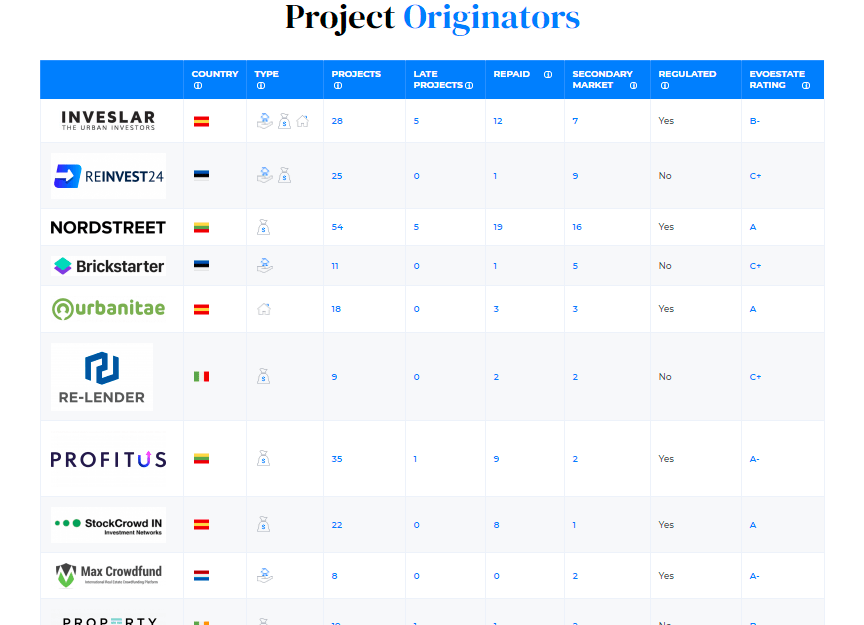Click the hand-with-coin type icon in Inveslar row
Image resolution: width=864 pixels, height=625 pixels.
point(264,121)
